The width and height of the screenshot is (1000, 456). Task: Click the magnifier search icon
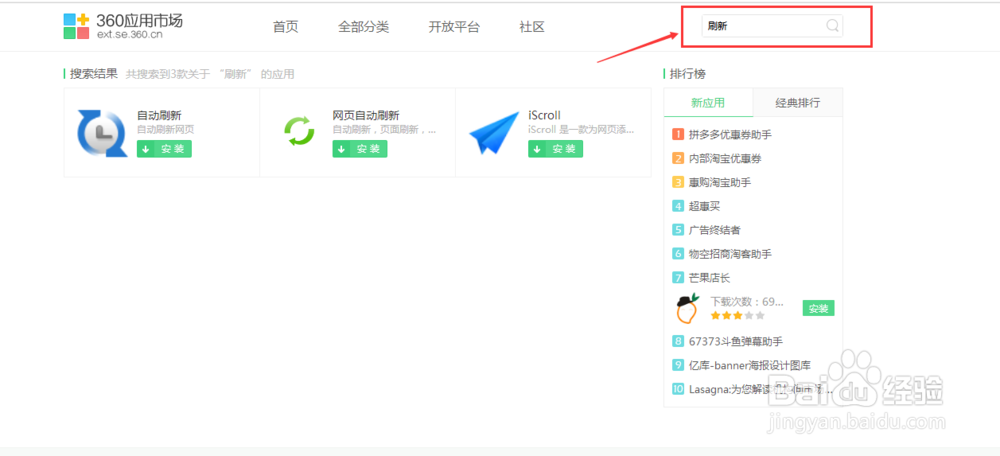pyautogui.click(x=832, y=26)
